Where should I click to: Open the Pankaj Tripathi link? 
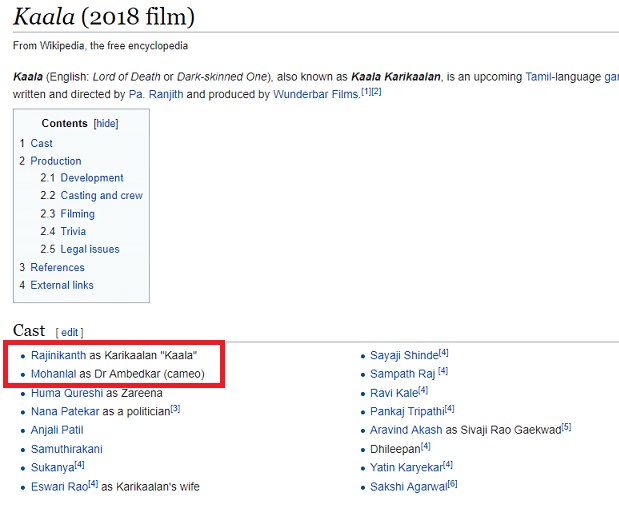(x=407, y=412)
